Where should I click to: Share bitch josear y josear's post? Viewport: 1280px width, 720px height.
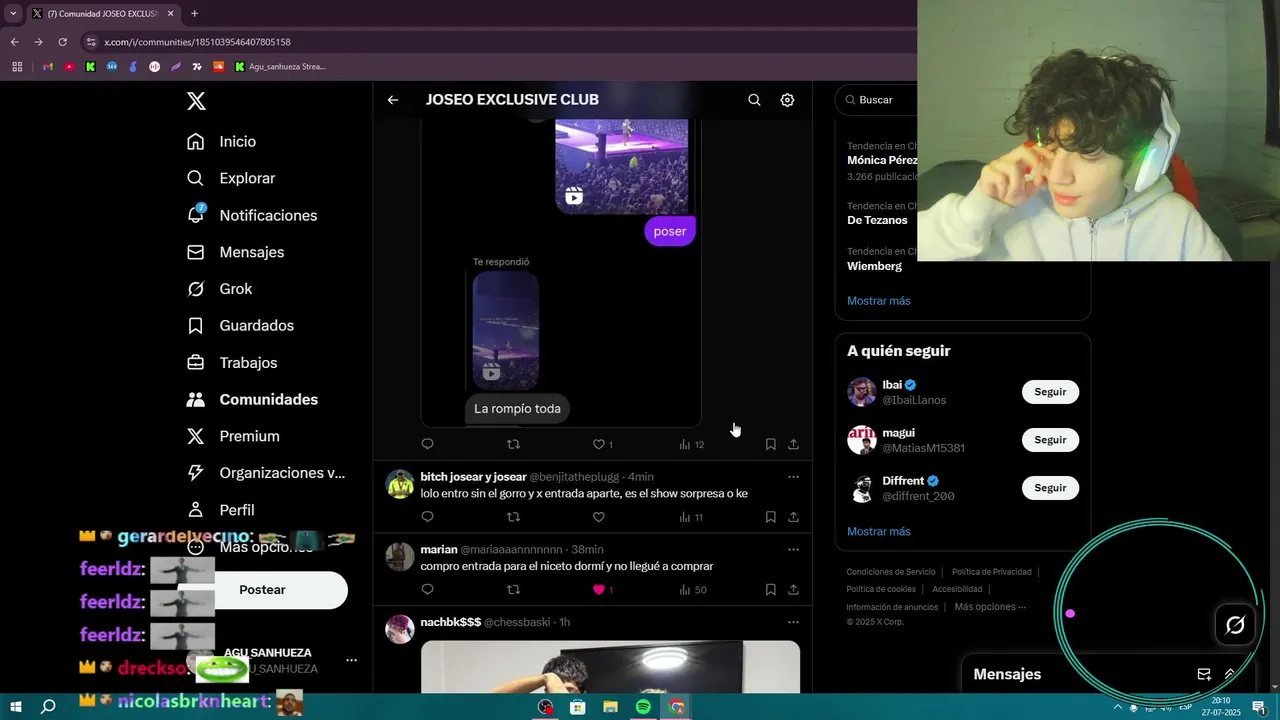793,517
